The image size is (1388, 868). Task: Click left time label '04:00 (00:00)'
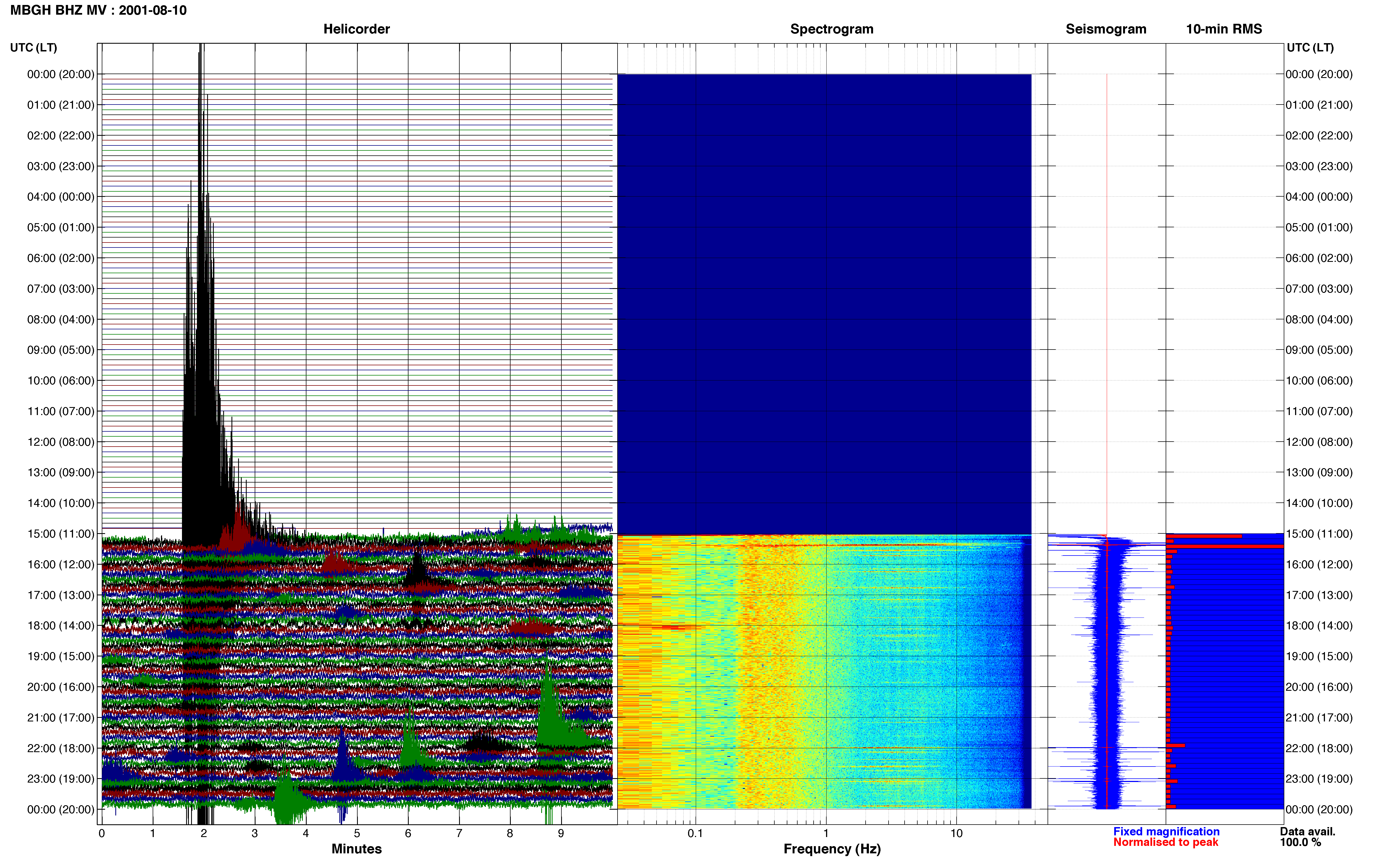(x=61, y=197)
